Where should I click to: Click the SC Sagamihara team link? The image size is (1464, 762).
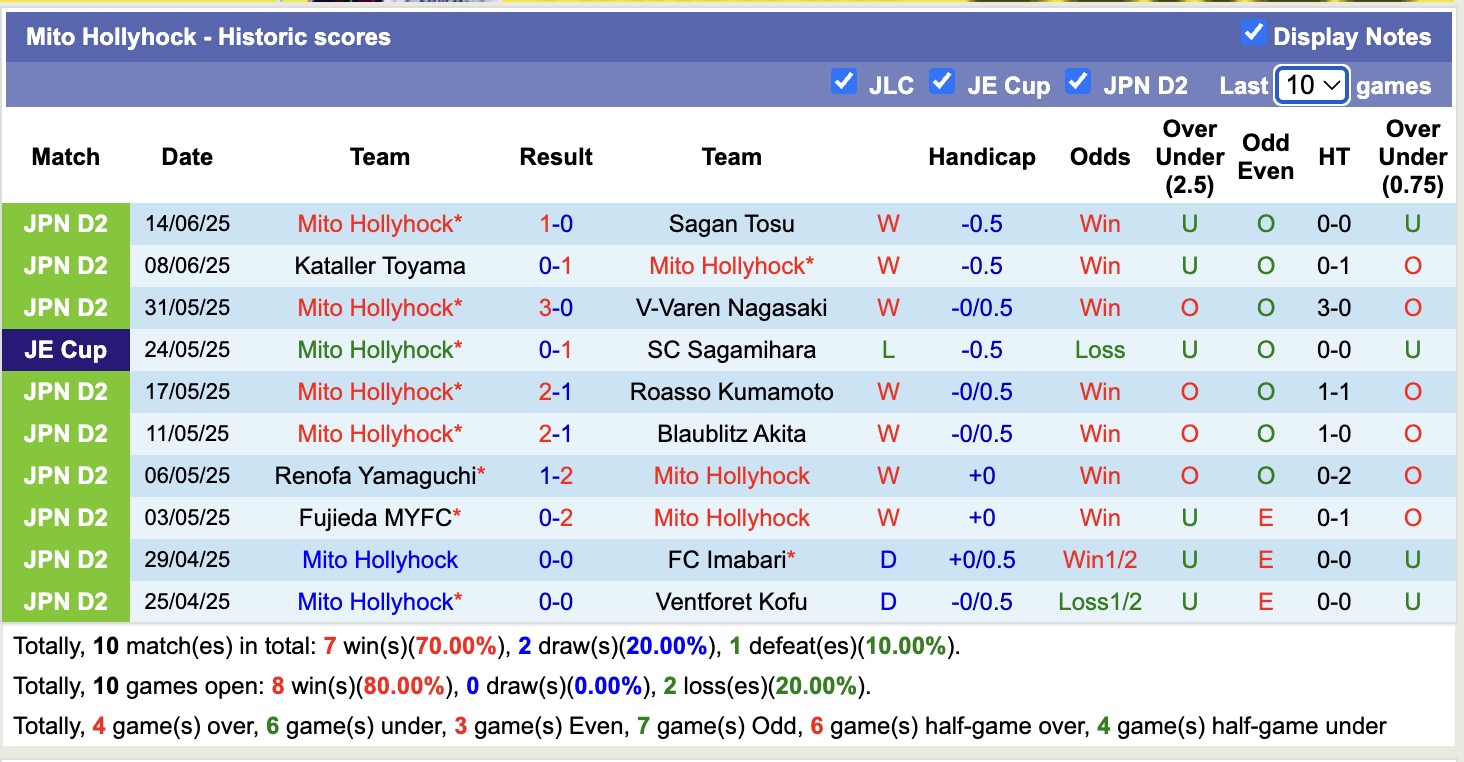click(x=731, y=350)
